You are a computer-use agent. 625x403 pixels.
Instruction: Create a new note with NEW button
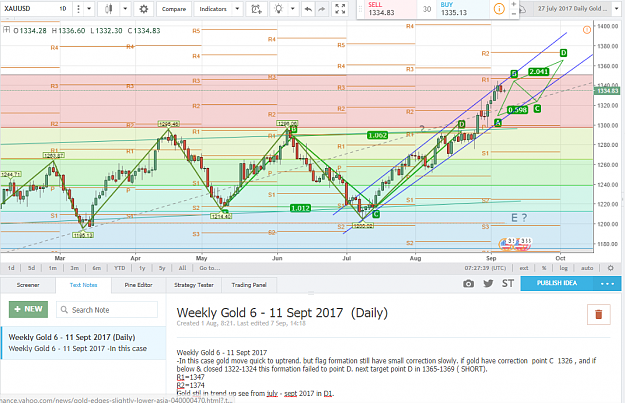pos(28,309)
